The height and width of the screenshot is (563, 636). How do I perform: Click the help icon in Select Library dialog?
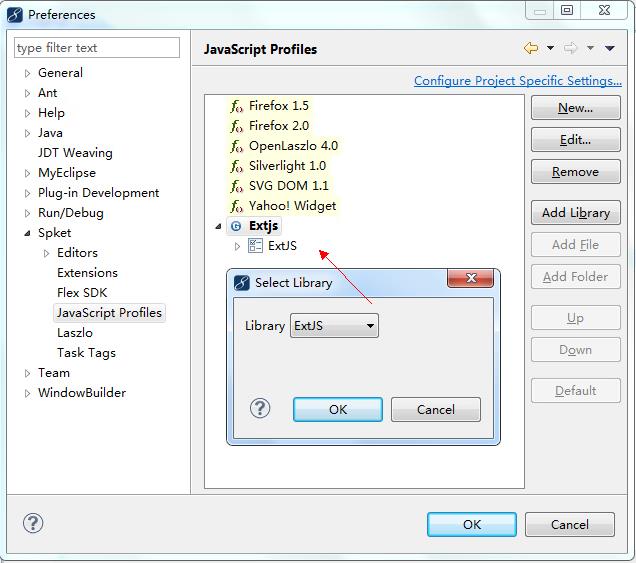pos(260,408)
